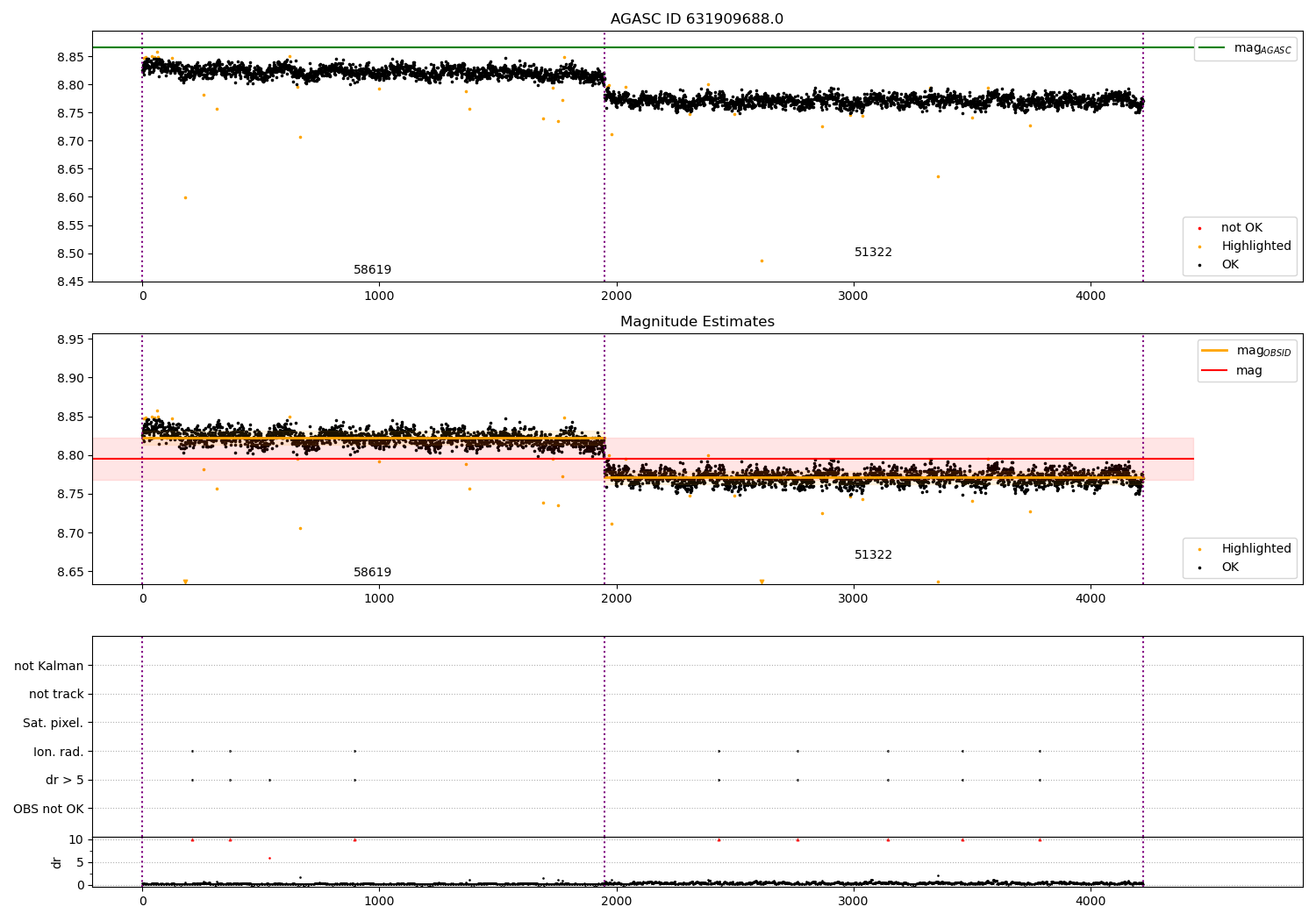Click x-axis tick "2000" under the top plot
This screenshot has height=921, width=1316.
(x=617, y=296)
